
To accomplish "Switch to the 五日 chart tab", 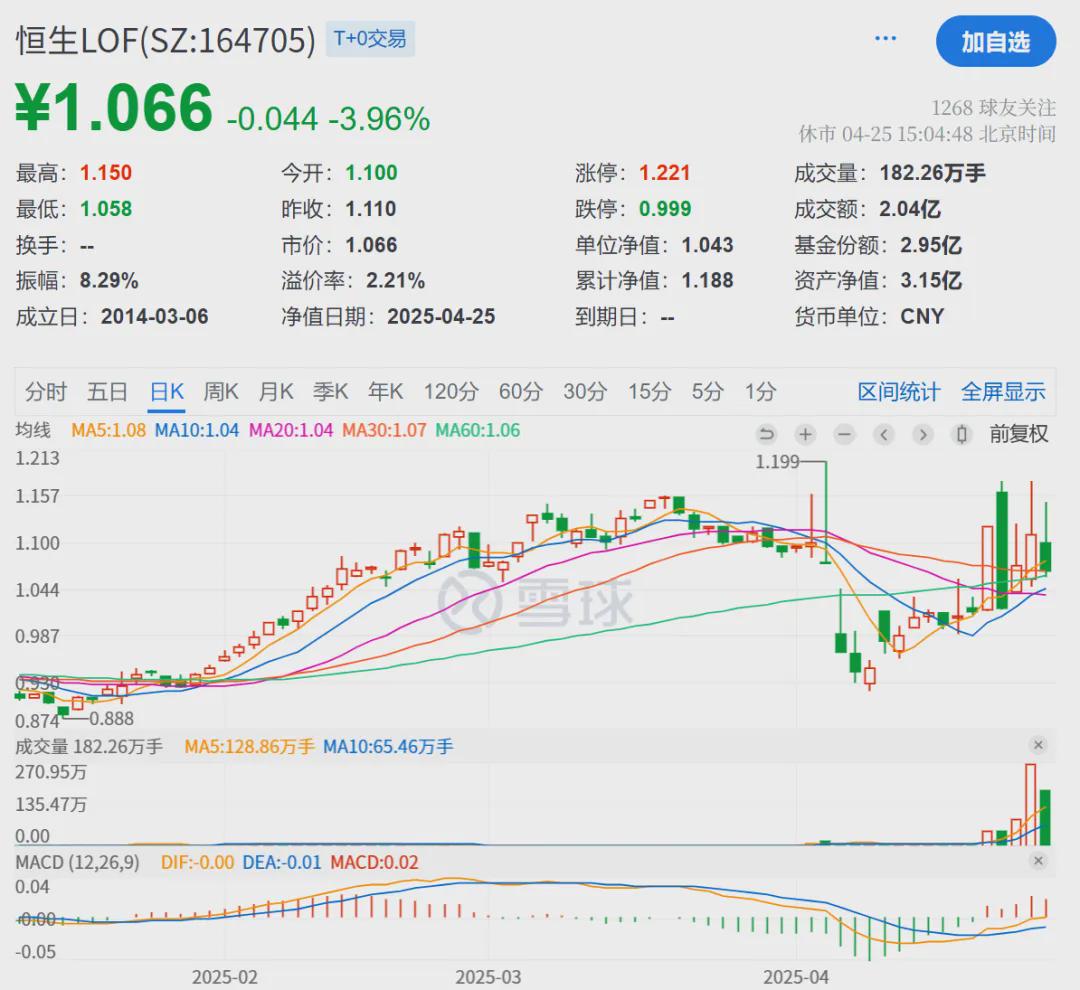I will pyautogui.click(x=107, y=391).
